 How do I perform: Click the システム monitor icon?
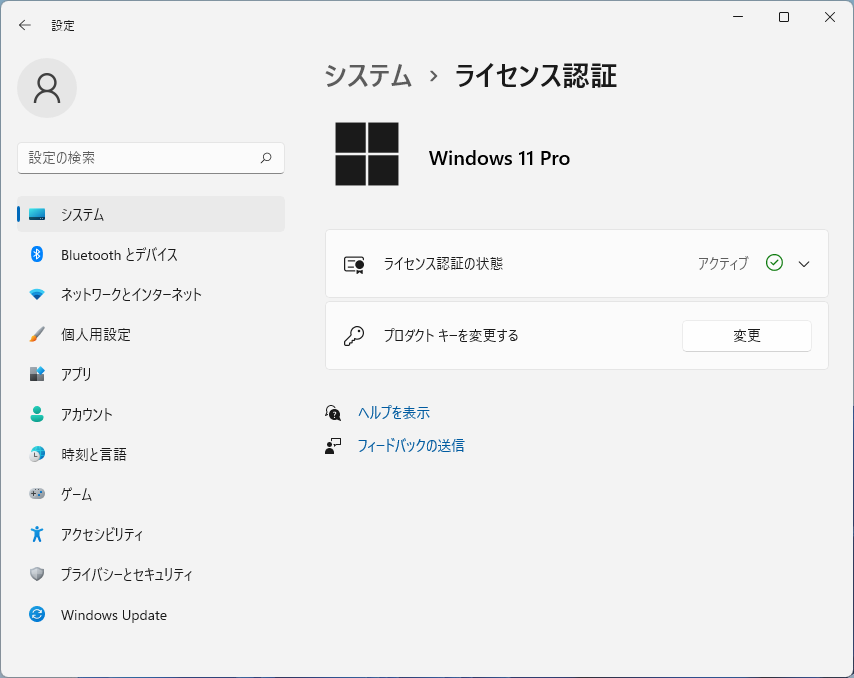[x=37, y=214]
